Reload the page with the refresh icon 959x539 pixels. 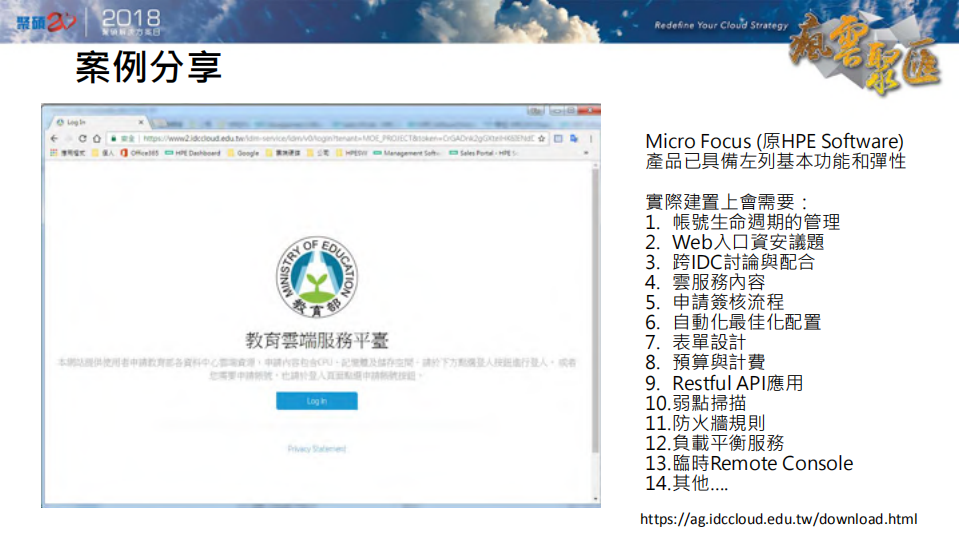pyautogui.click(x=82, y=139)
